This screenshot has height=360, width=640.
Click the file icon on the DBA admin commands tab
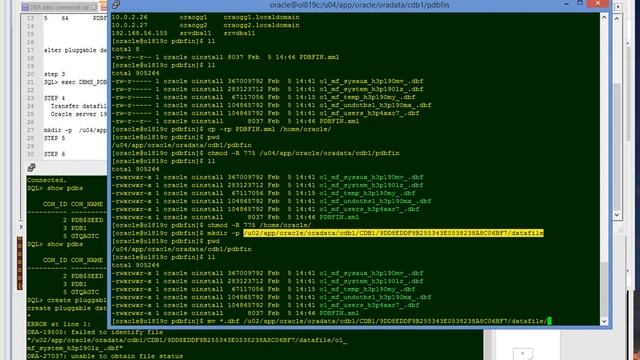pos(25,7)
